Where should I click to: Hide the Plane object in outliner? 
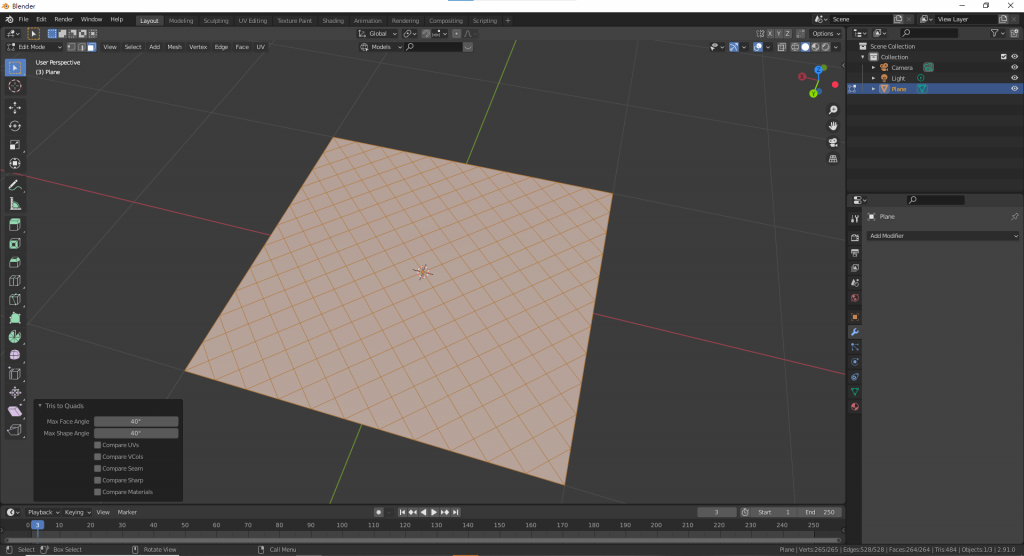click(x=1014, y=89)
